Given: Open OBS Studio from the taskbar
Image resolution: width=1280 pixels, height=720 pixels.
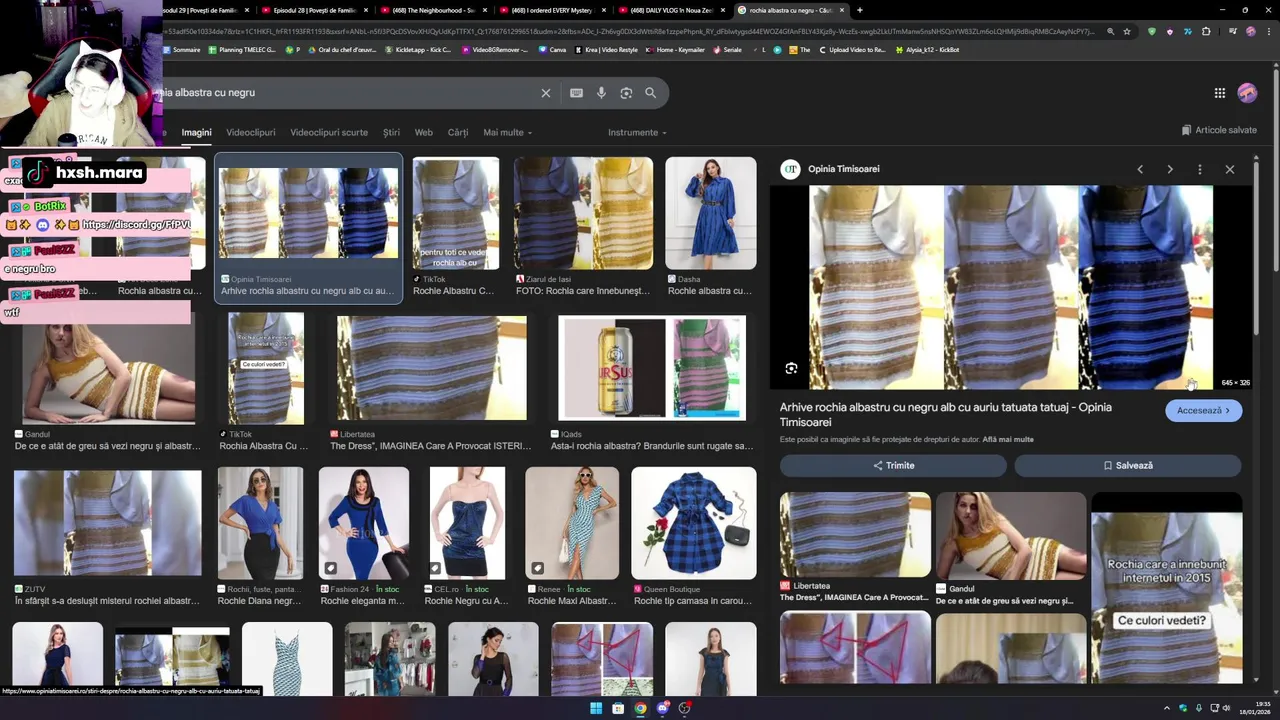Looking at the screenshot, I should point(685,708).
